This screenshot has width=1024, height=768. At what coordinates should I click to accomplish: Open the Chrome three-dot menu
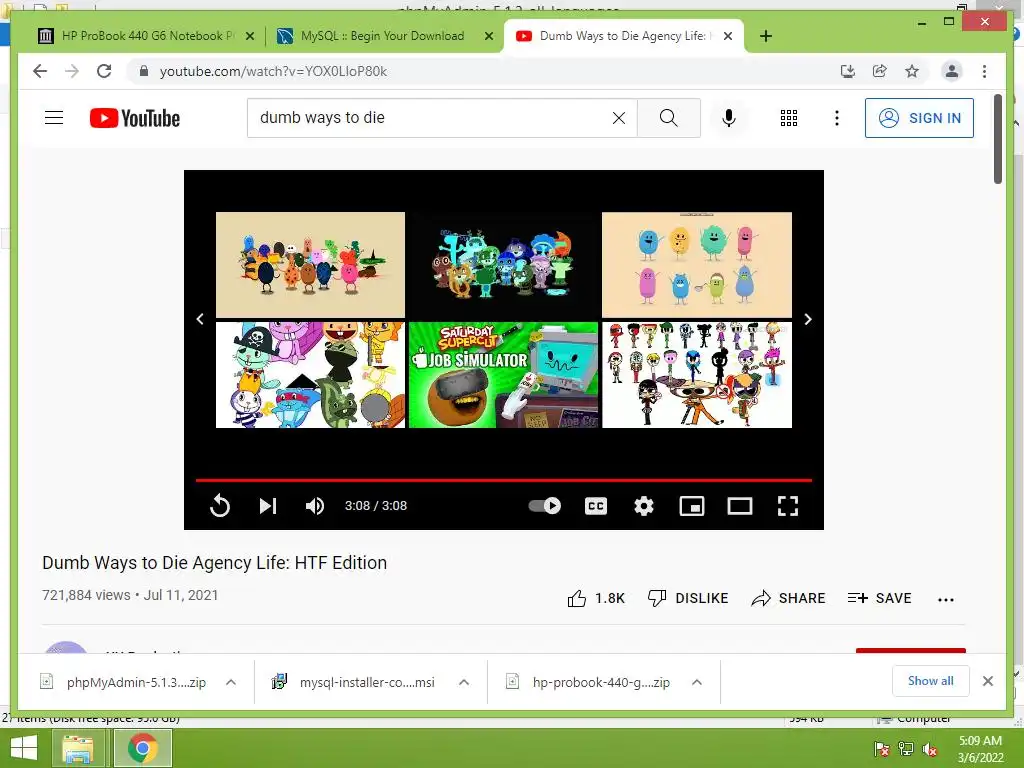984,71
